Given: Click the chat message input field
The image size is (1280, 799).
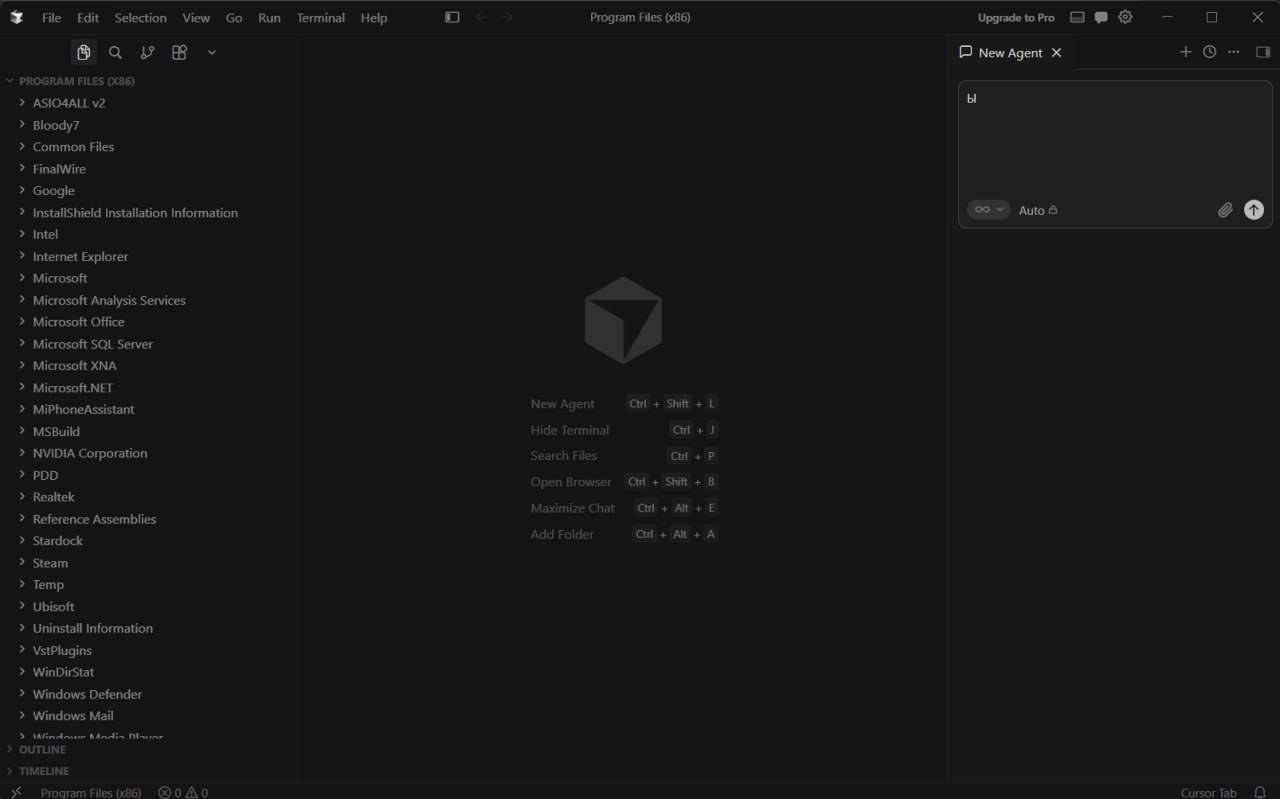Looking at the screenshot, I should (1115, 138).
